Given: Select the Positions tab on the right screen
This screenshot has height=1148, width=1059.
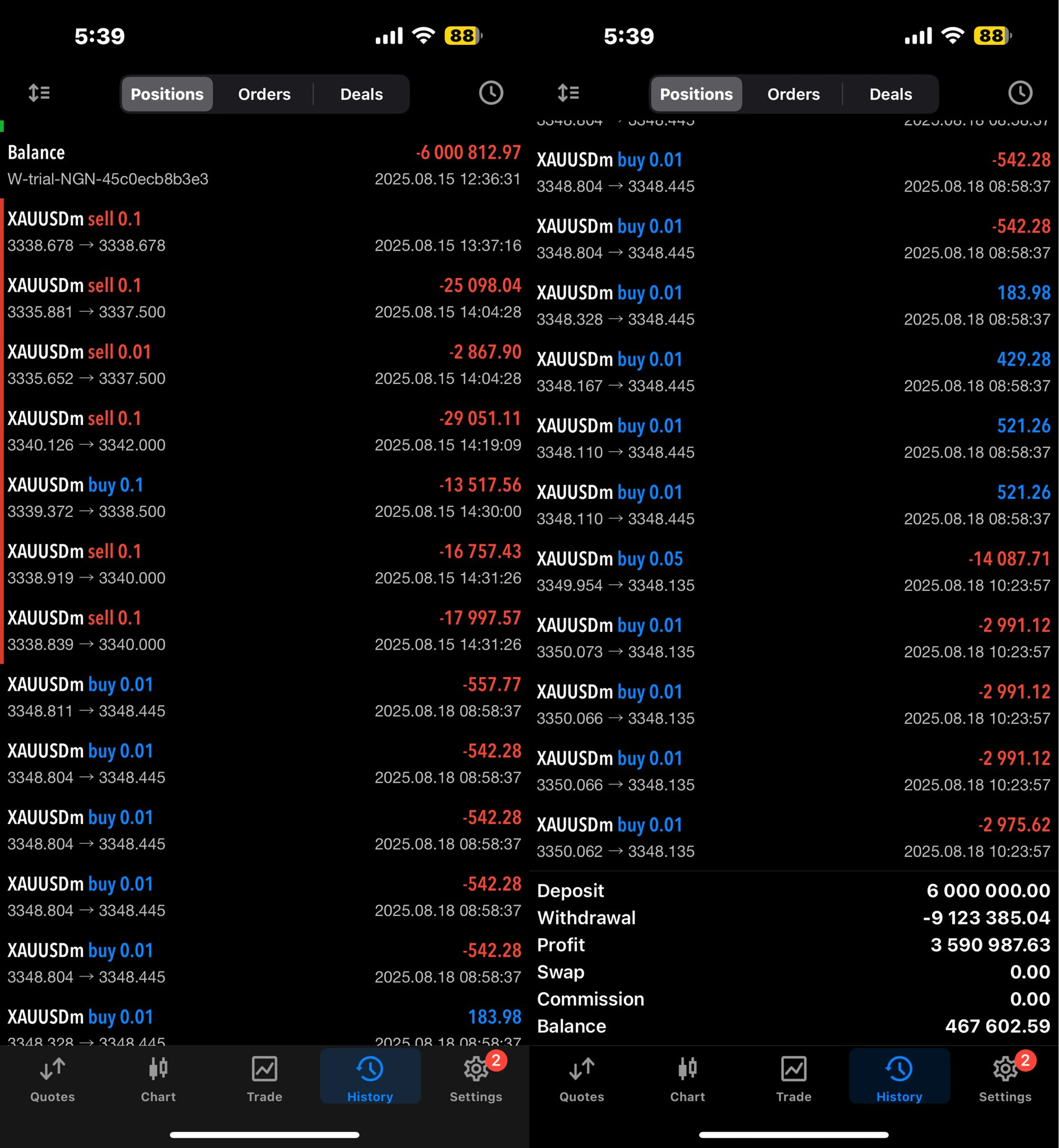Looking at the screenshot, I should pyautogui.click(x=696, y=94).
